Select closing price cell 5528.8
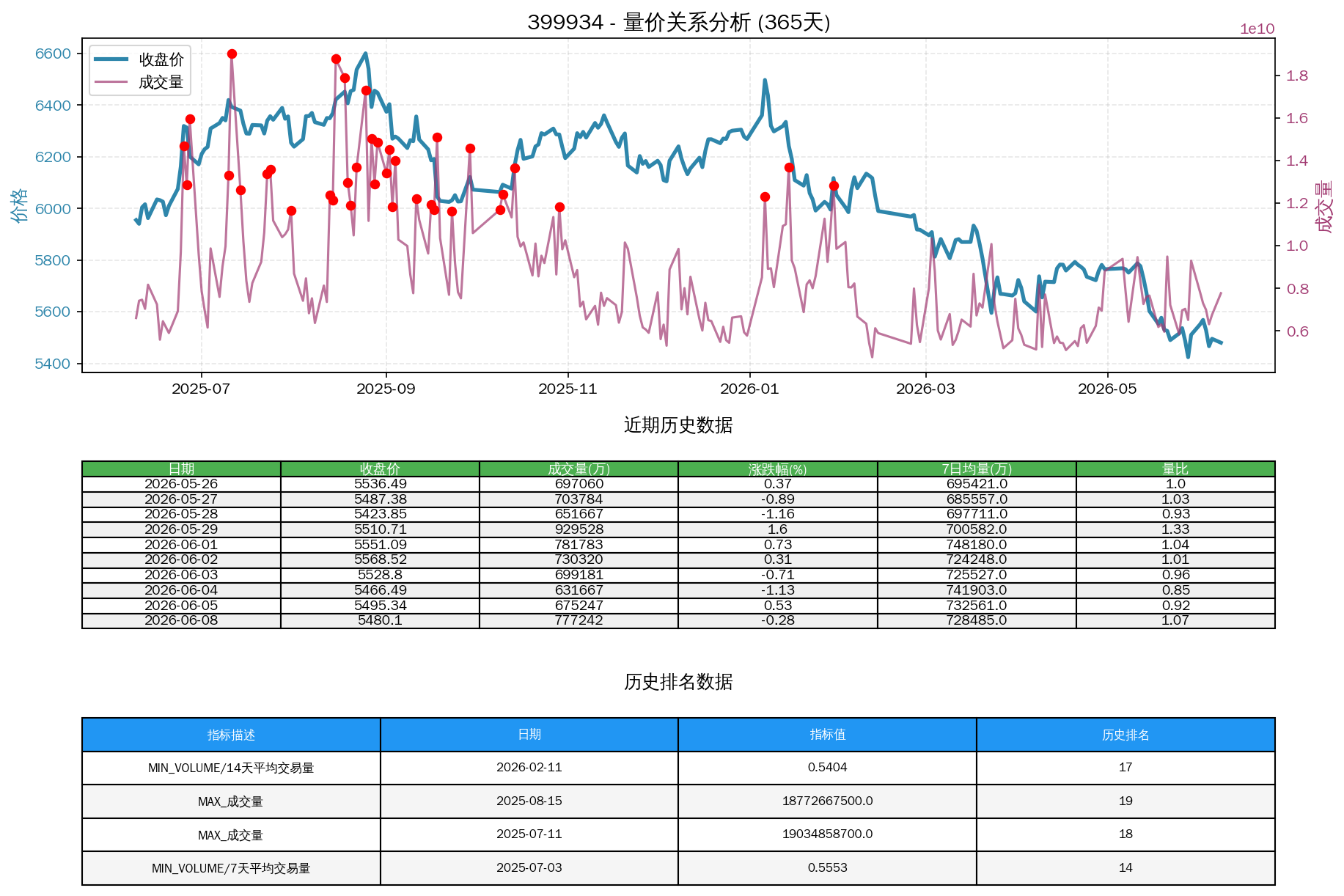Image resolution: width=1344 pixels, height=896 pixels. coord(380,575)
